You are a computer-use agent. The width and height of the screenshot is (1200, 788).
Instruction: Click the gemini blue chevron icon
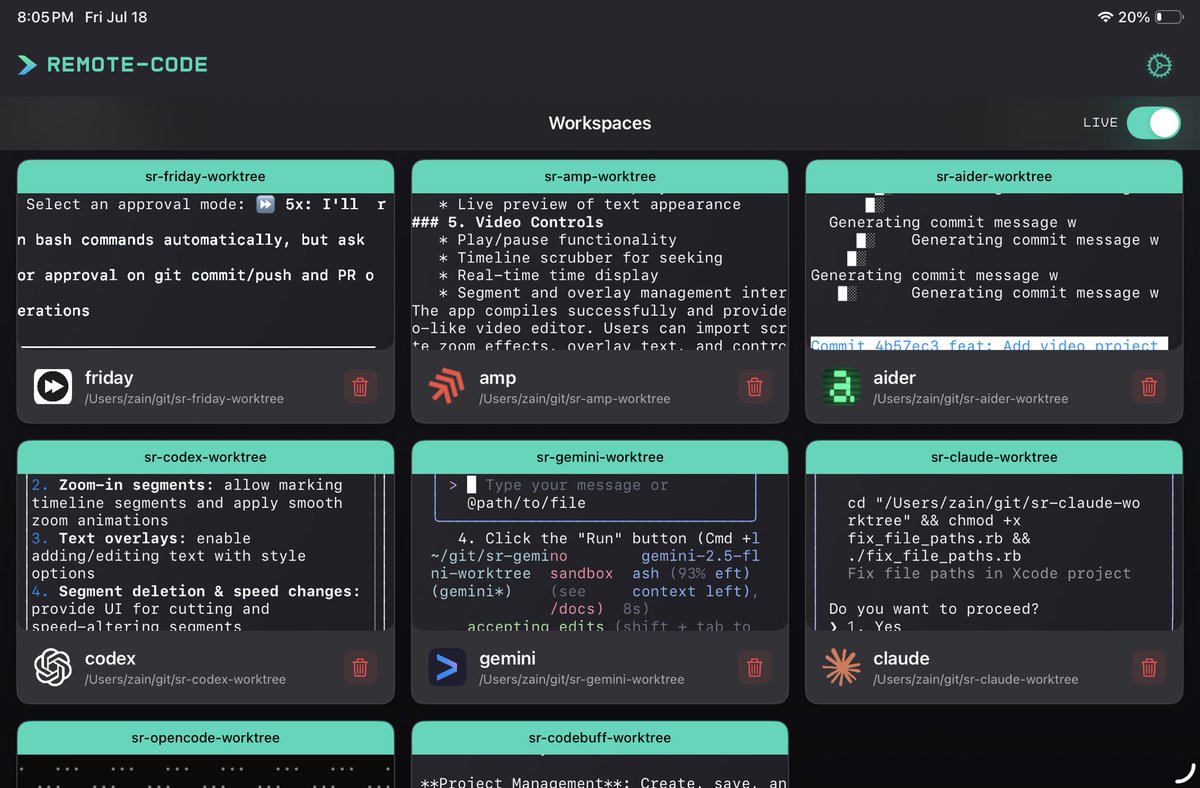447,667
